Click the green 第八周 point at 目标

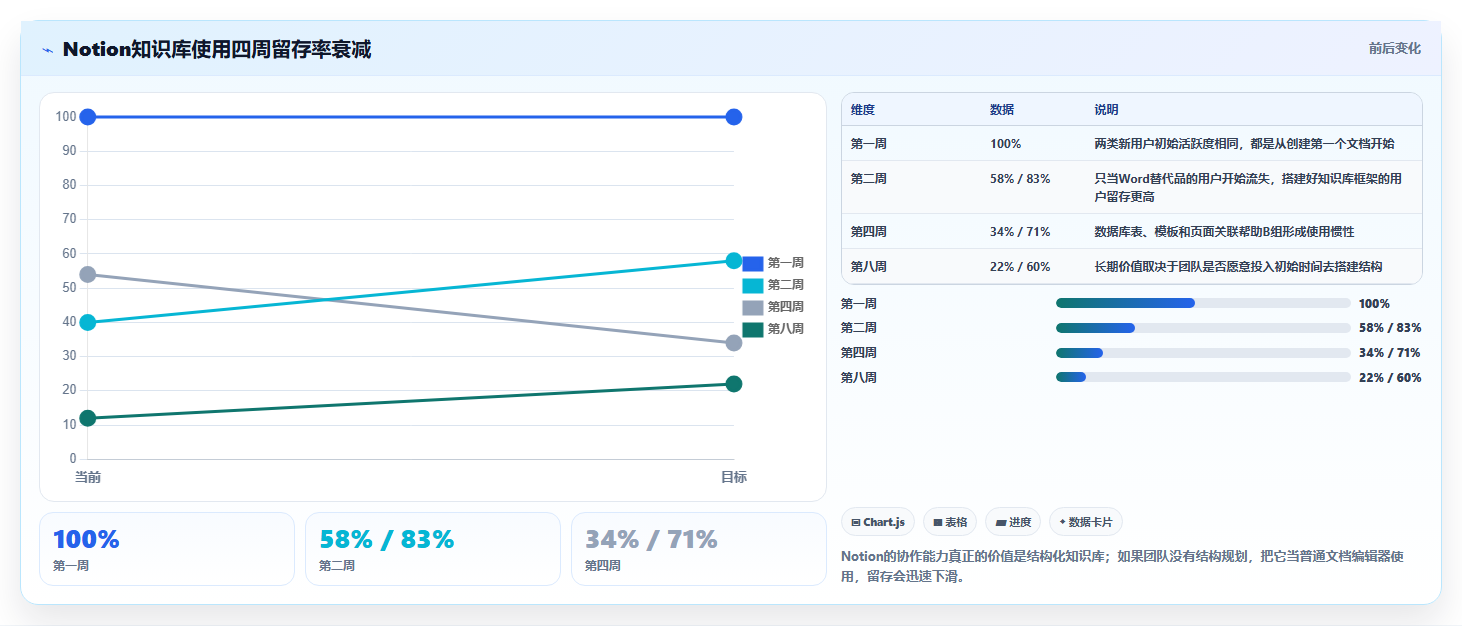733,384
